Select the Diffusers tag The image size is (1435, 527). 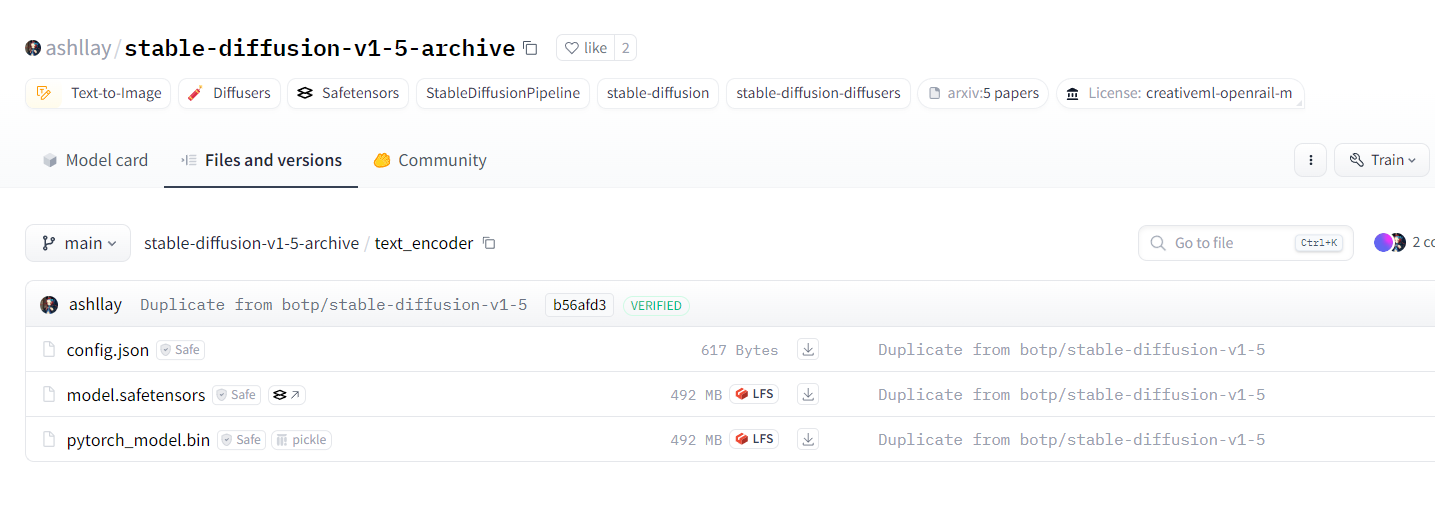point(229,93)
